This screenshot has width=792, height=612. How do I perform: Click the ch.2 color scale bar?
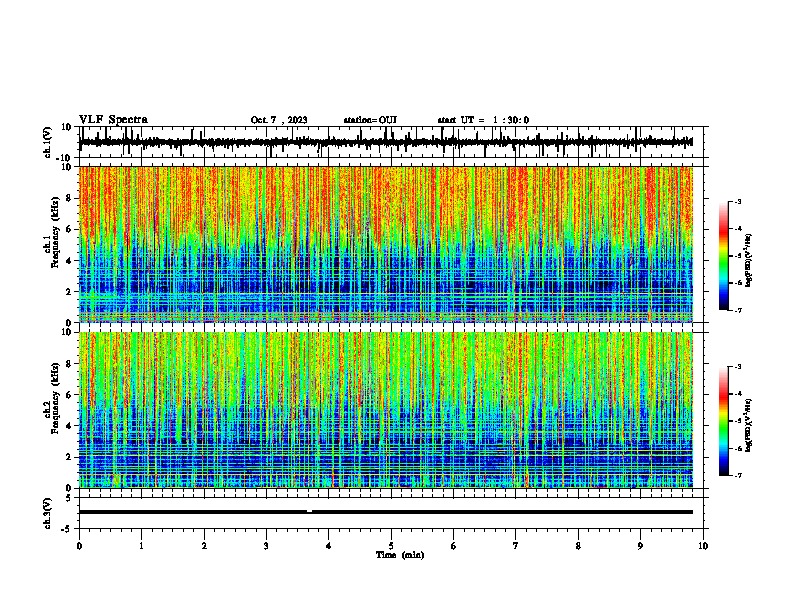(724, 421)
